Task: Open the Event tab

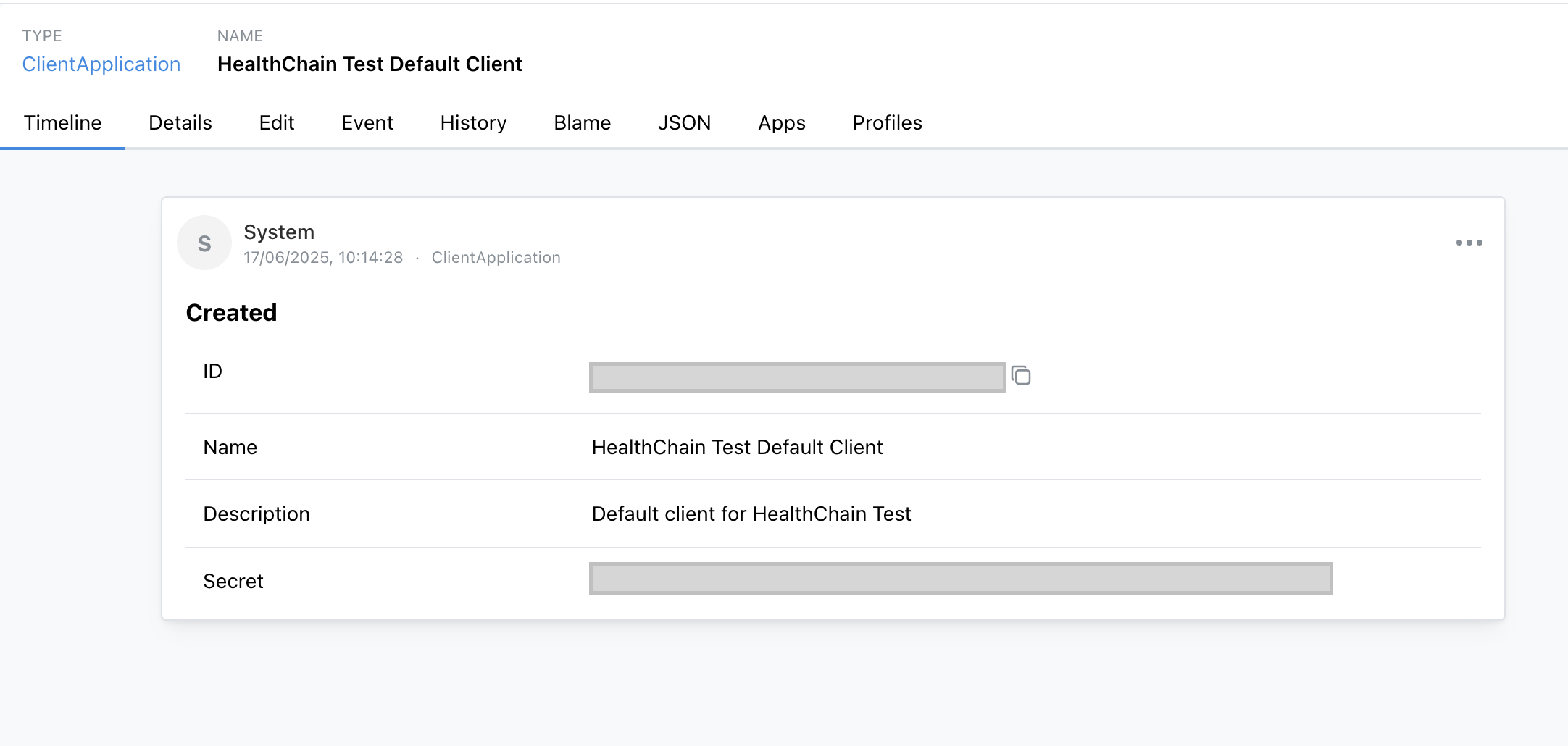Action: click(x=367, y=123)
